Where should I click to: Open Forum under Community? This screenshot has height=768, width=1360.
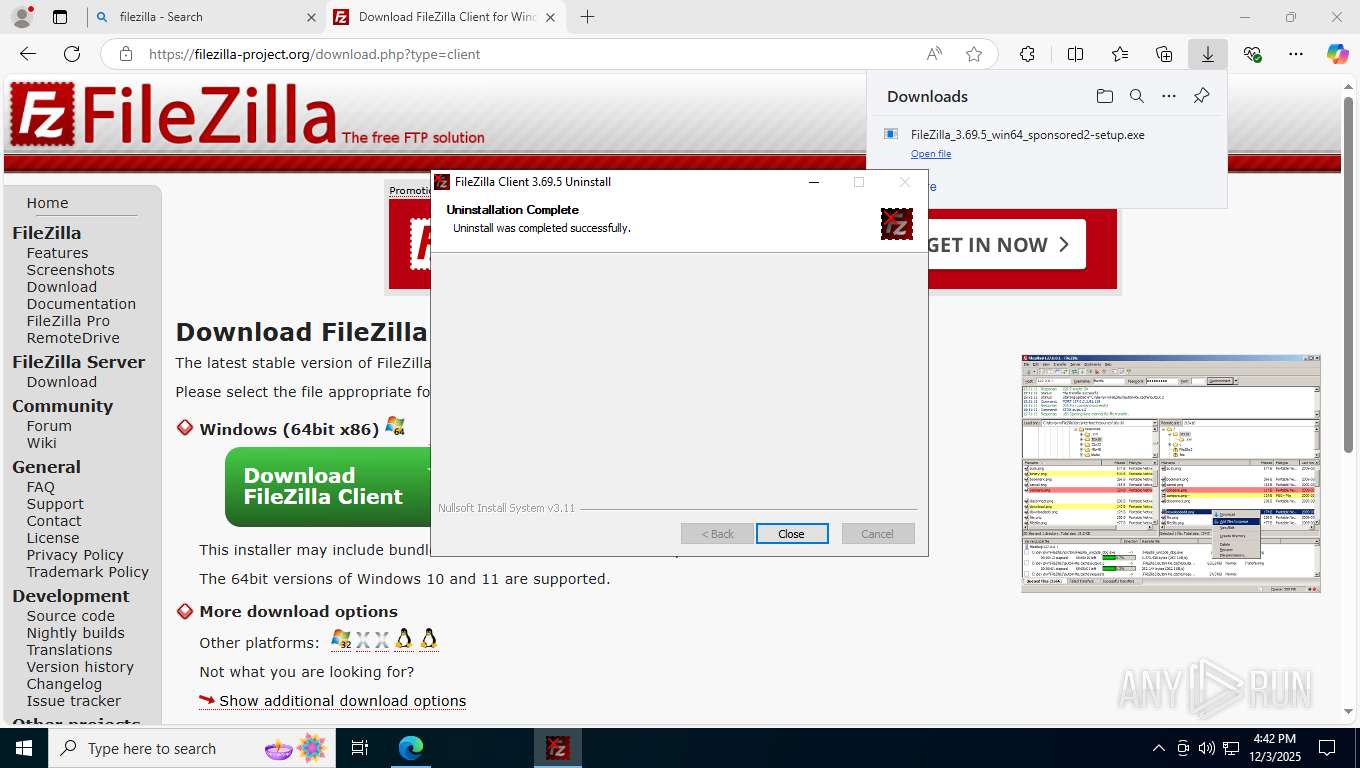tap(49, 426)
